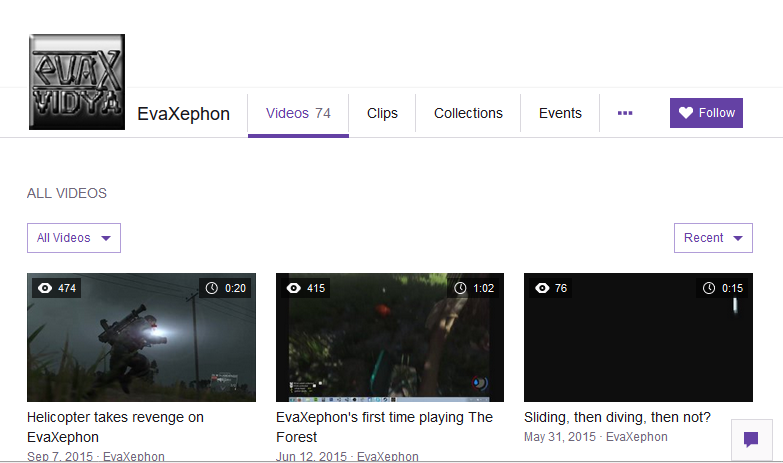Click the clock duration icon showing 0:20
The image size is (783, 463).
(212, 288)
